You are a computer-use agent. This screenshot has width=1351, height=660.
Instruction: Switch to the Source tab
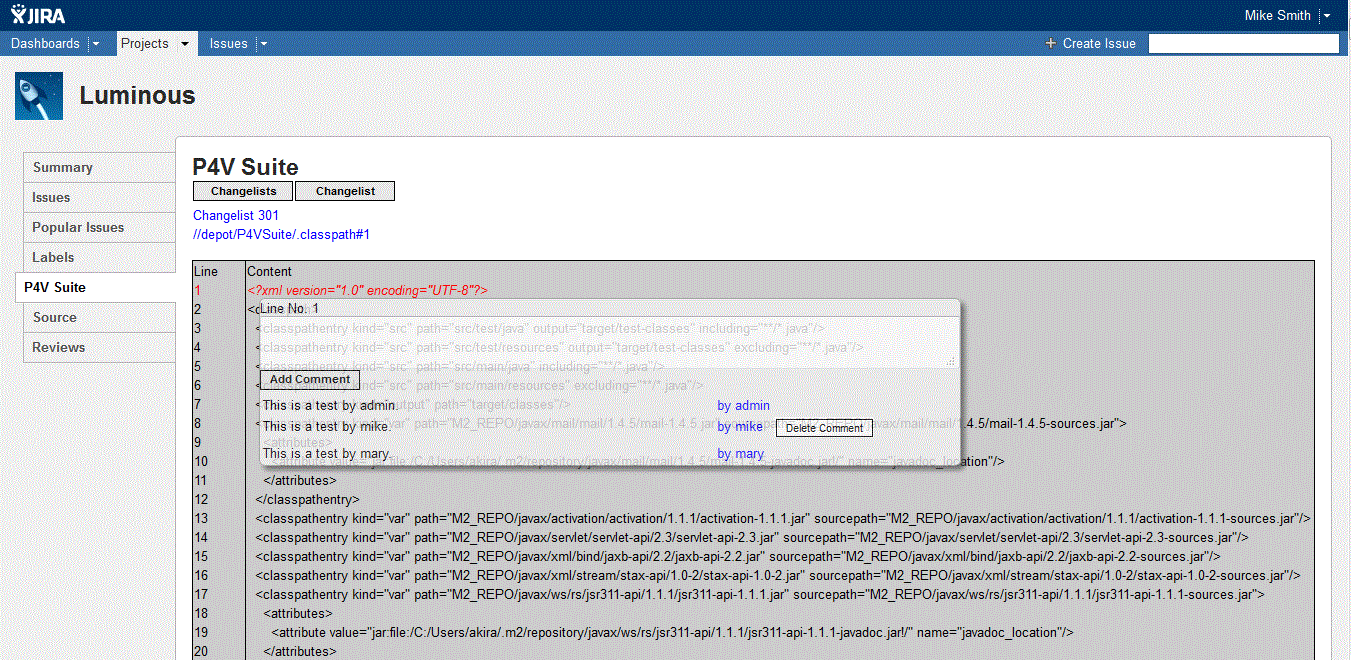pos(99,317)
